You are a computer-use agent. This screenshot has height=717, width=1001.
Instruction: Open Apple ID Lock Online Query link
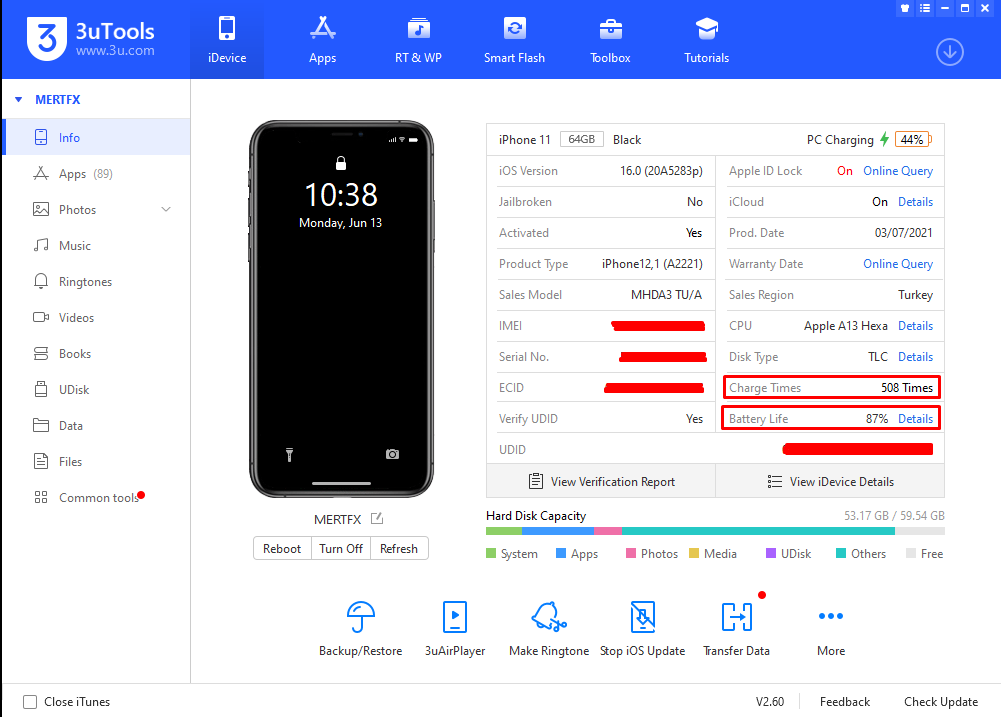898,171
